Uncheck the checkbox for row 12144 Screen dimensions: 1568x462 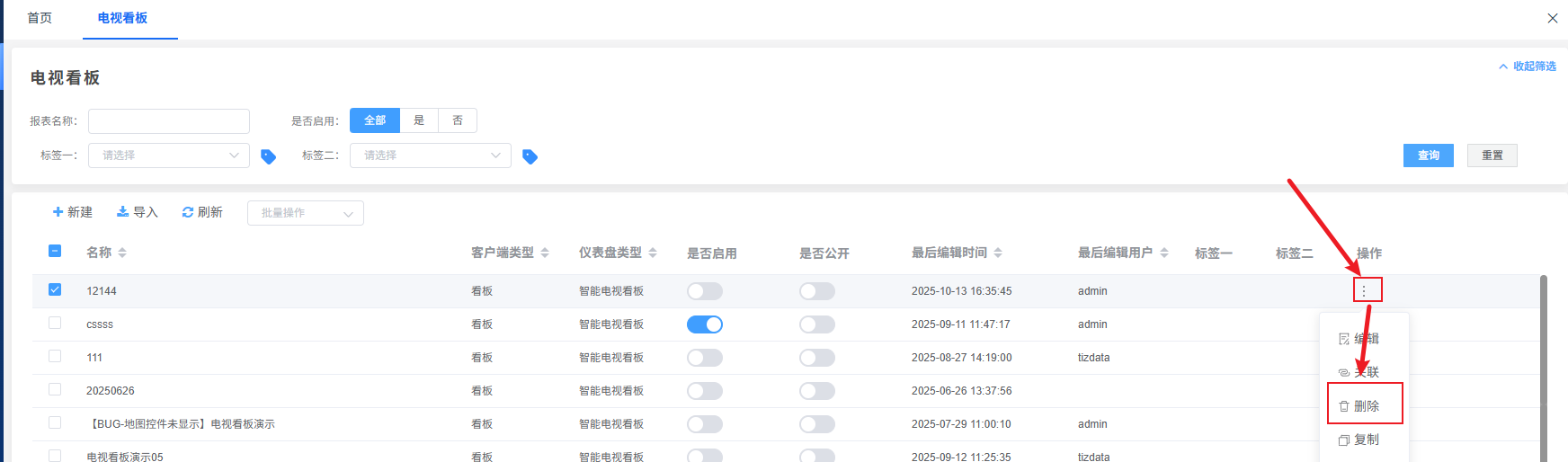click(55, 289)
